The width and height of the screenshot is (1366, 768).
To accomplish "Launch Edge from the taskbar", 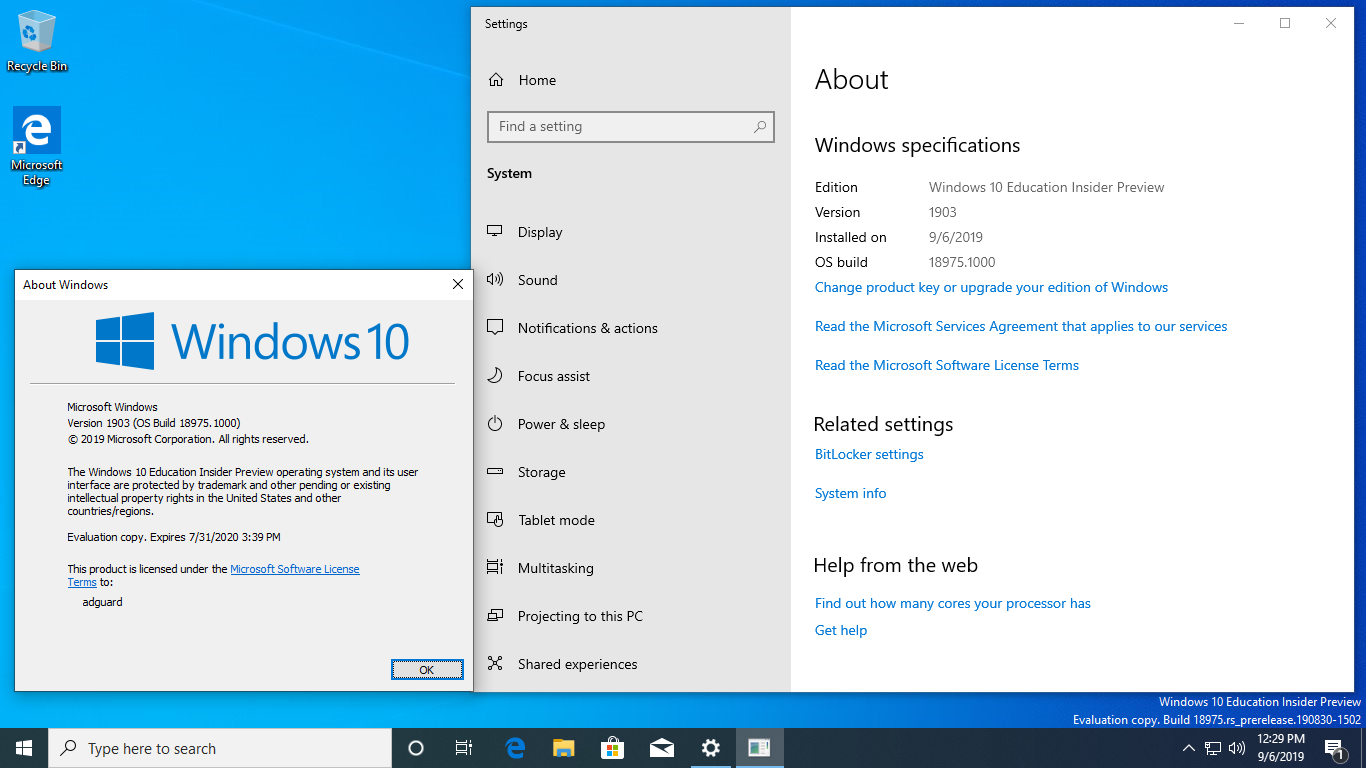I will pyautogui.click(x=515, y=748).
